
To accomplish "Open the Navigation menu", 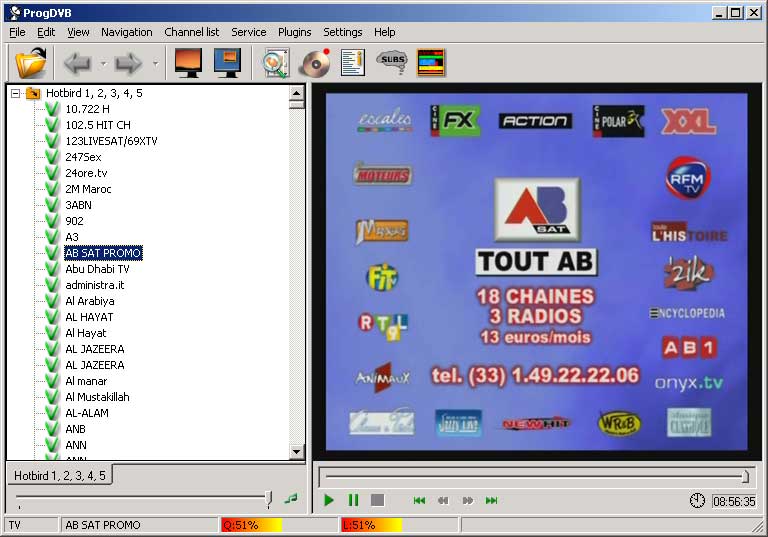I will coord(127,32).
